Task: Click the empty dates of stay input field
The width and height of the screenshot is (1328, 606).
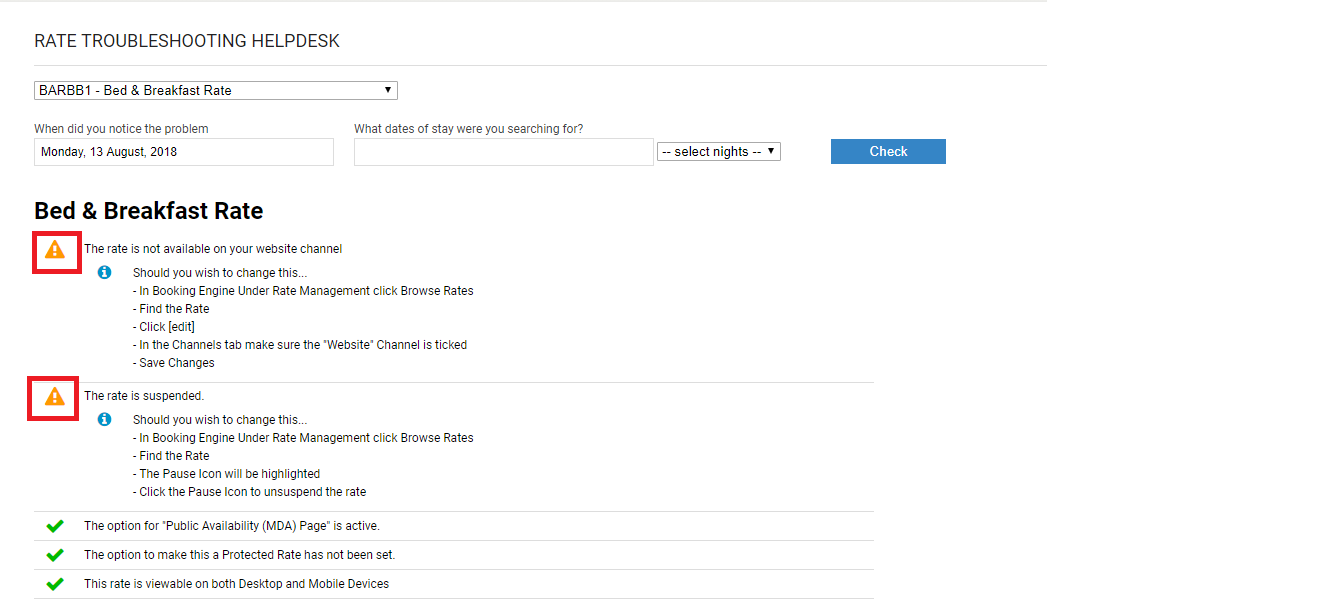Action: 503,152
